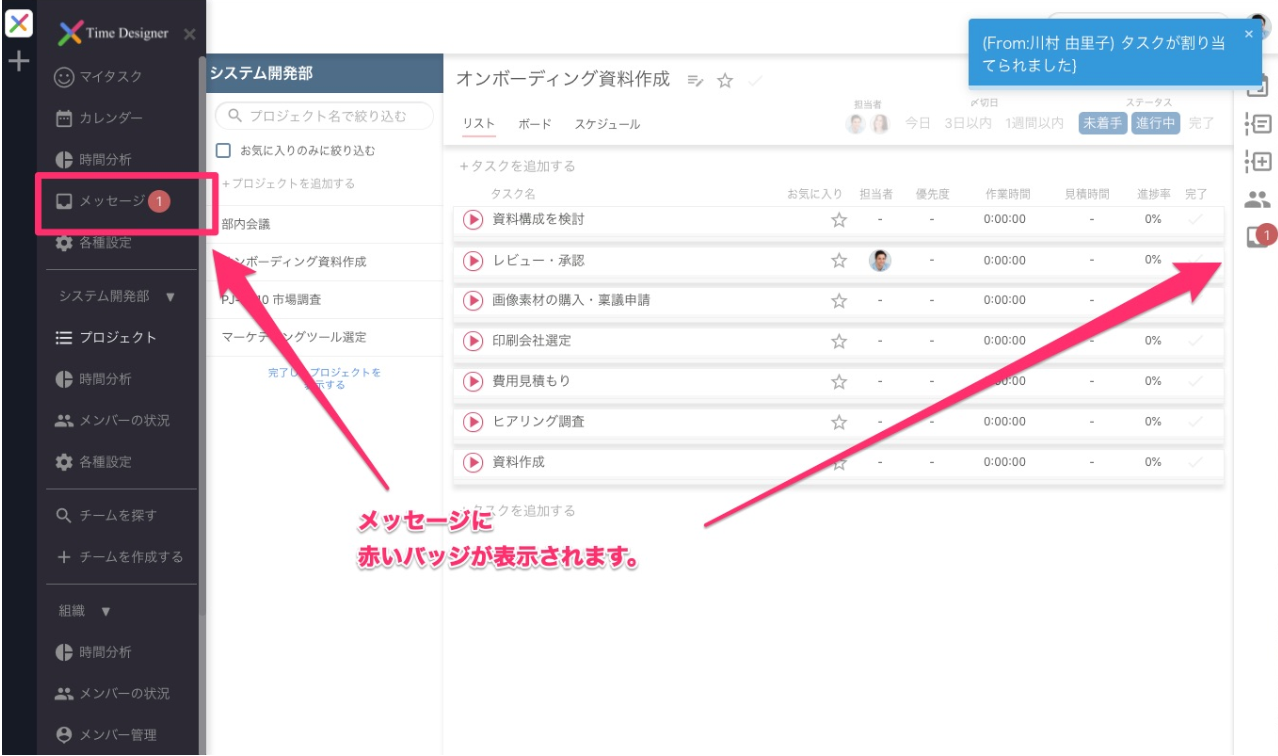Favorite the レビュー・承認 task star

[x=839, y=261]
